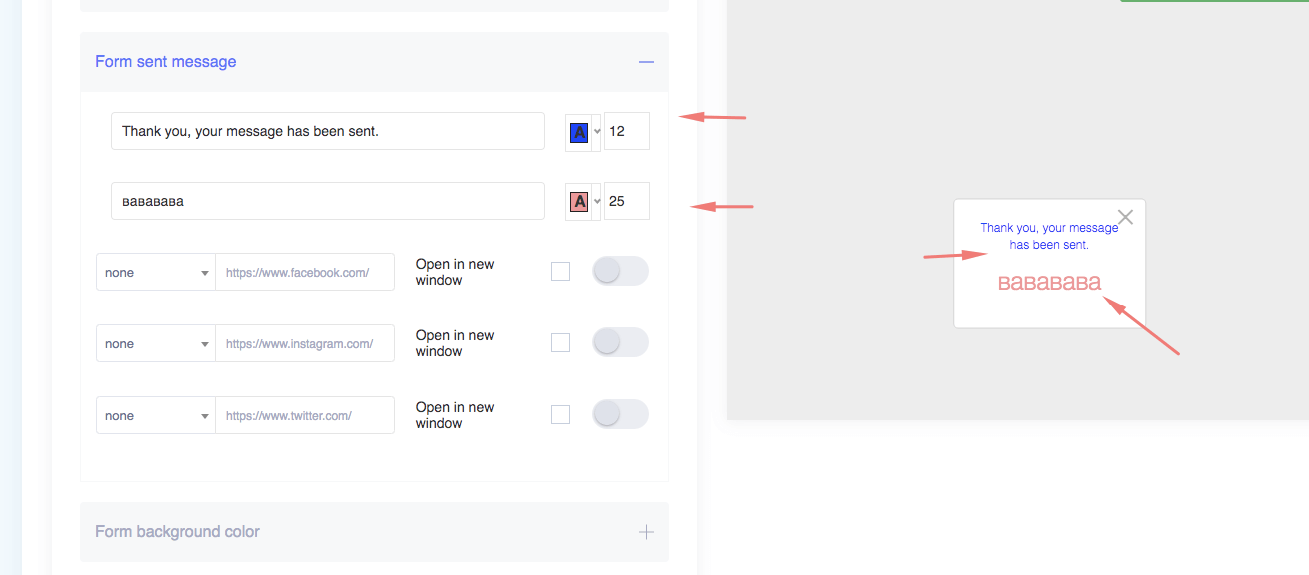
Task: Edit the 'вавававa' text field
Action: [327, 201]
